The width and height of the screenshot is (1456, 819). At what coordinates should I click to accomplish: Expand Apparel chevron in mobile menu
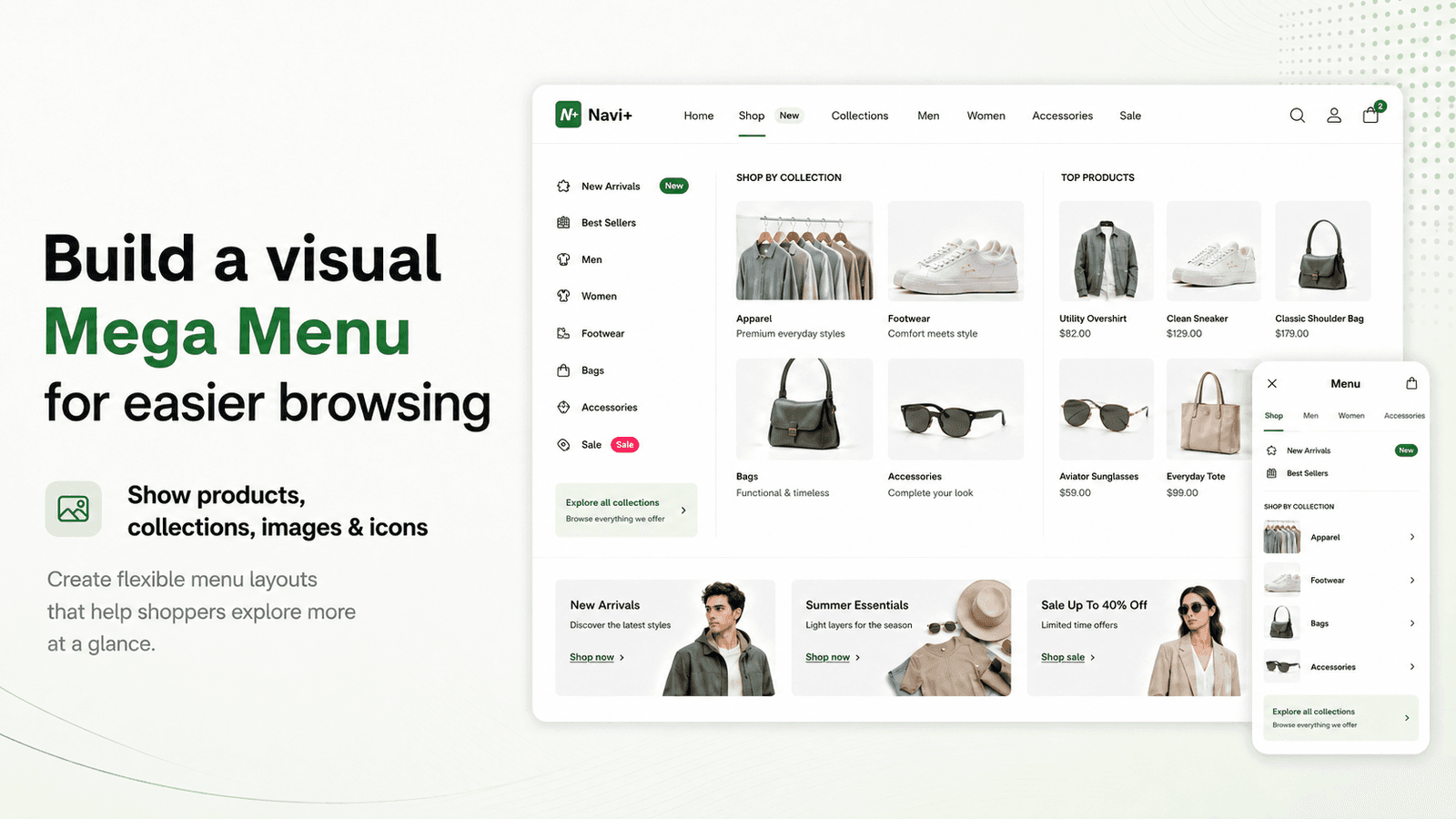(1412, 537)
